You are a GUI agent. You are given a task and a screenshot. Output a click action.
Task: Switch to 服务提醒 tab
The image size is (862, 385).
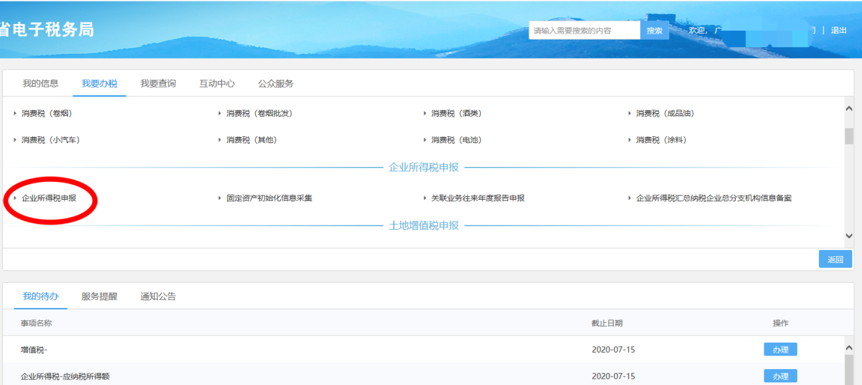coord(100,296)
